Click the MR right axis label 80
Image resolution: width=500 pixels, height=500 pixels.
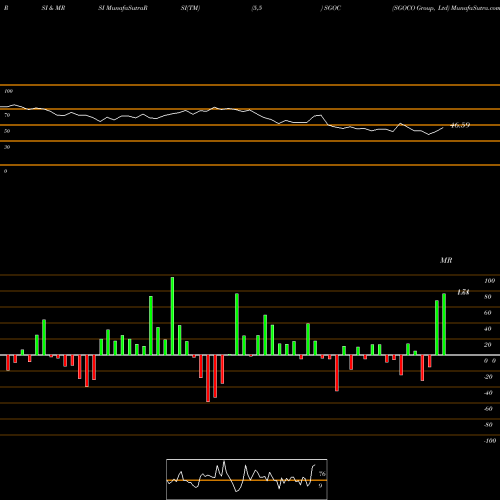[x=488, y=297]
